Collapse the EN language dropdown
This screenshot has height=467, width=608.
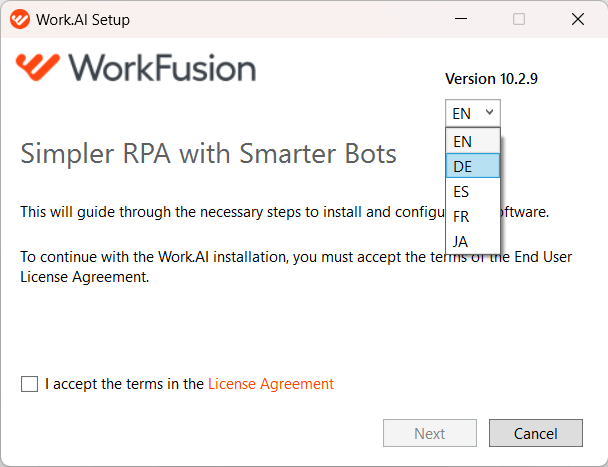(473, 113)
